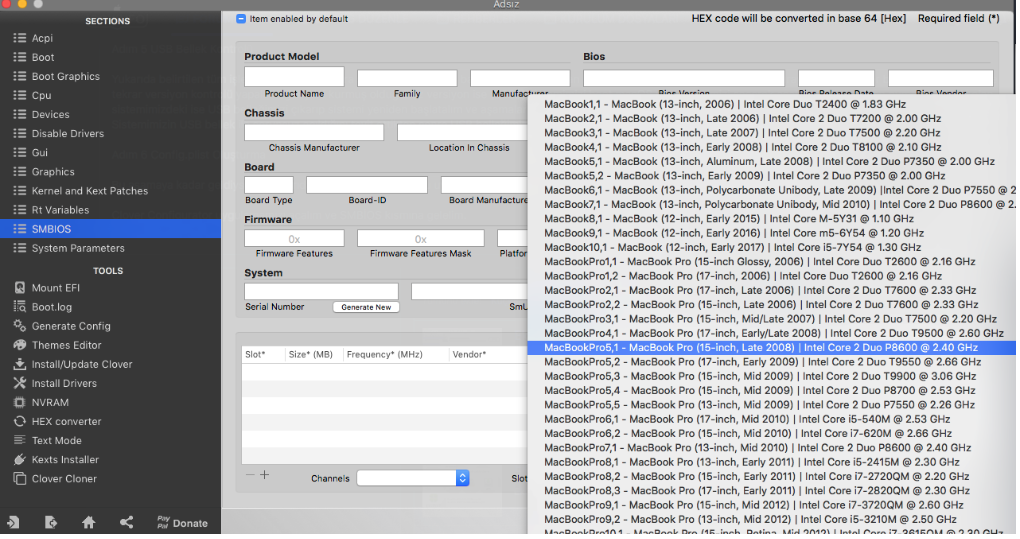Image resolution: width=1020 pixels, height=539 pixels.
Task: Select MacBookPro9,2 13-inch Mid 2012
Action: [772, 519]
